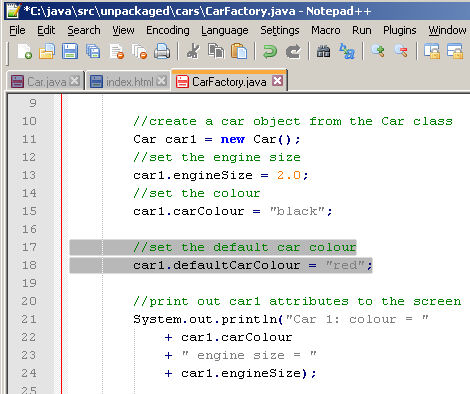This screenshot has height=394, width=470.
Task: Open the File menu
Action: [x=17, y=30]
